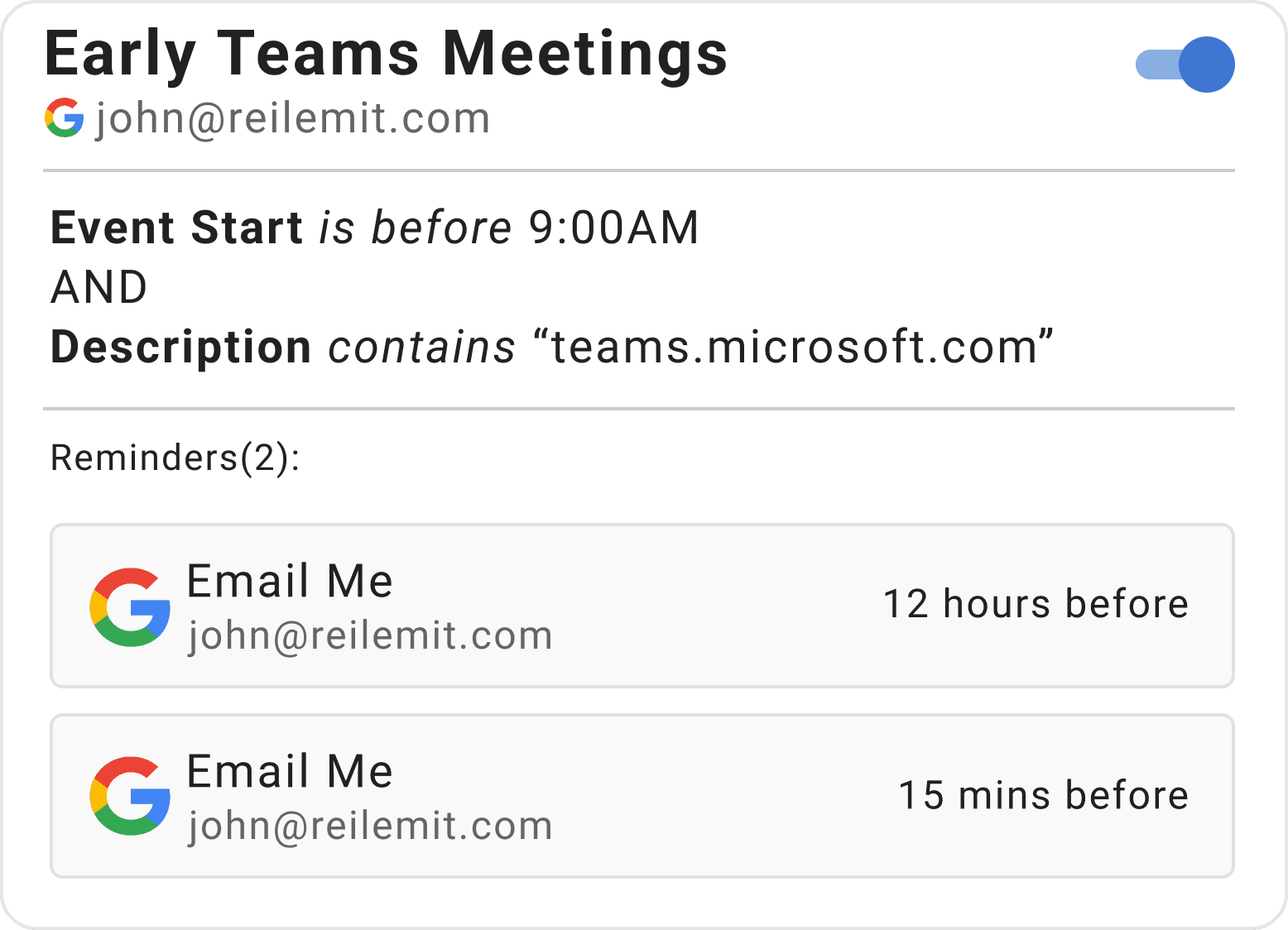The image size is (1288, 930).
Task: Click the Google icon in the 15-minute reminder
Action: [130, 796]
